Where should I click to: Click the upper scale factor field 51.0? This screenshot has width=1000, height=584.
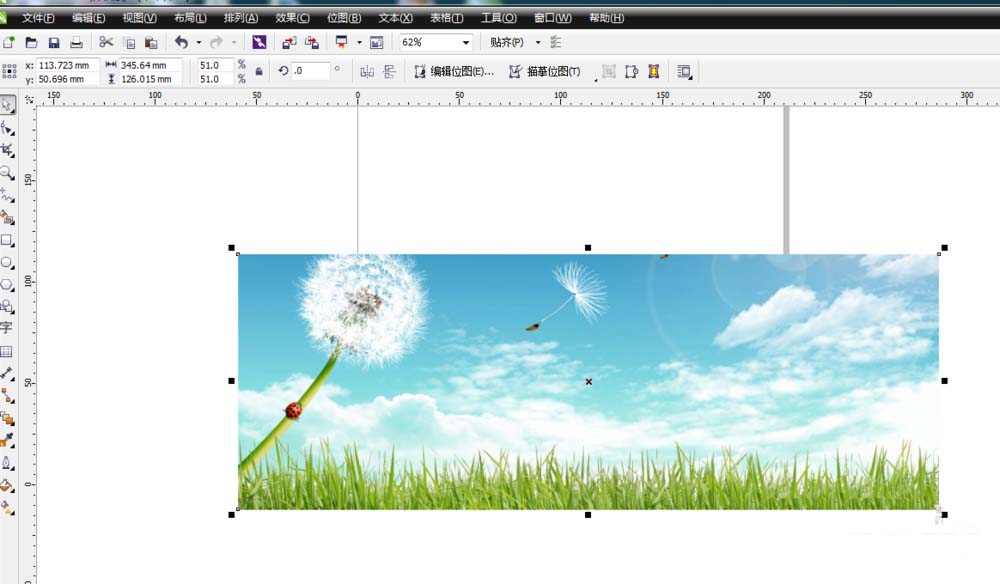pyautogui.click(x=216, y=65)
